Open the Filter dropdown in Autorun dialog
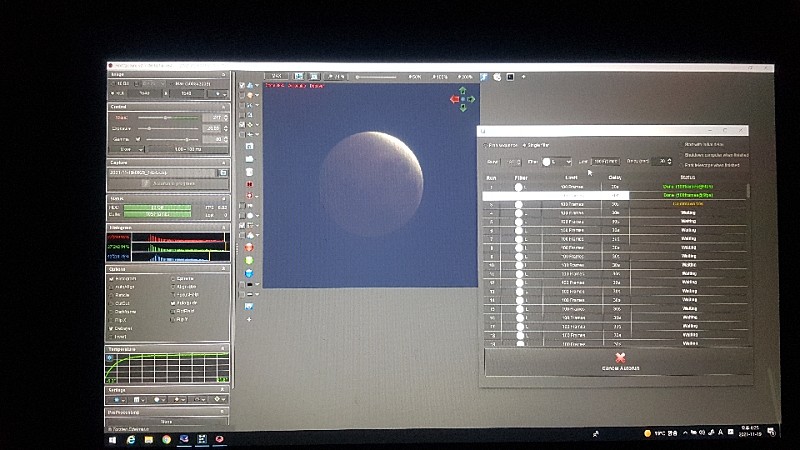 pos(556,162)
